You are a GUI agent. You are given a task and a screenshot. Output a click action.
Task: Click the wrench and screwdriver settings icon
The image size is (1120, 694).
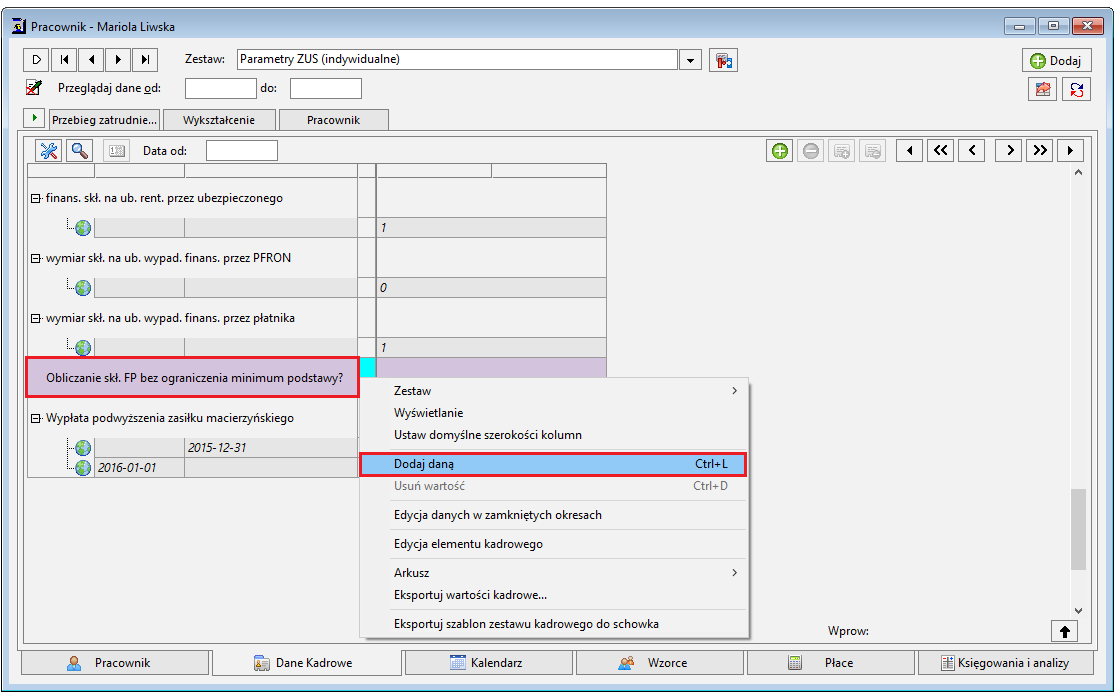[x=49, y=151]
